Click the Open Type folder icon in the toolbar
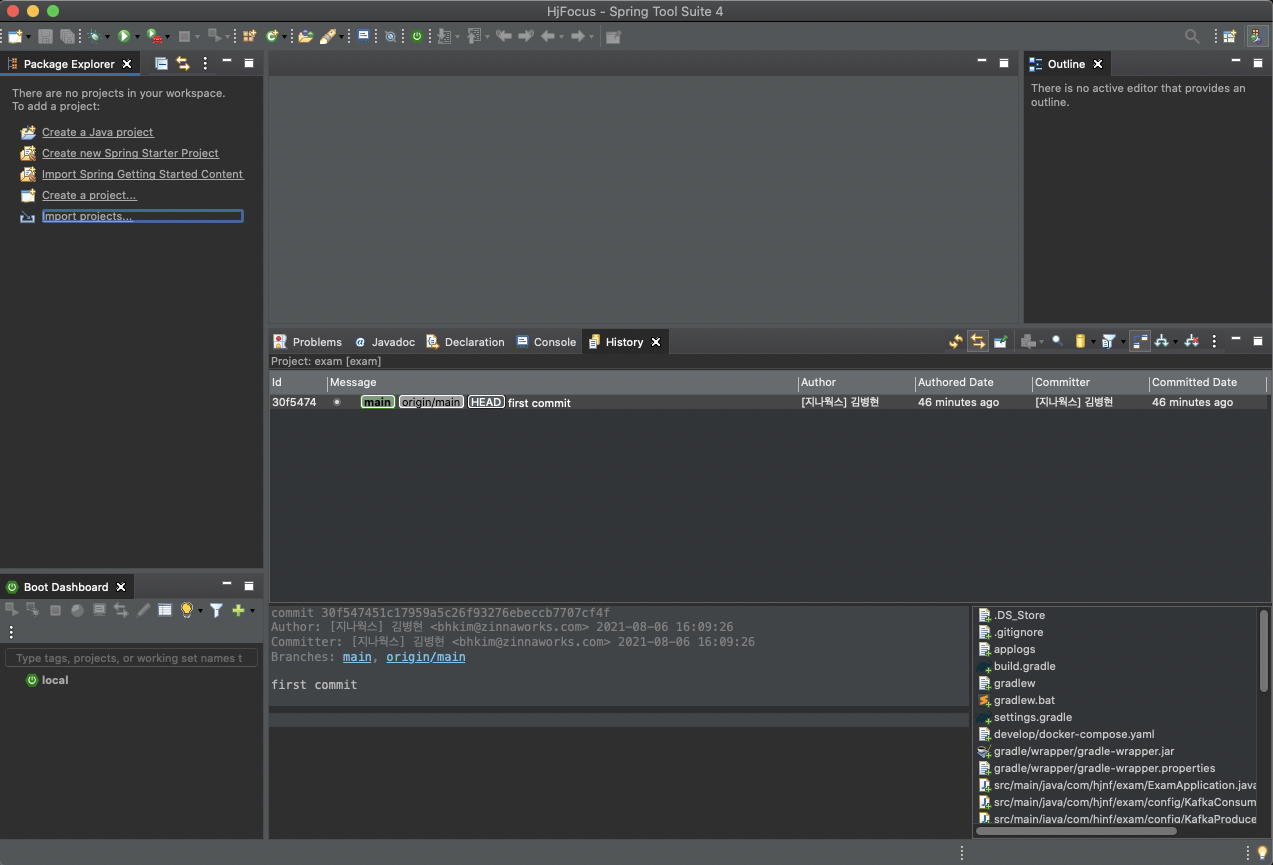This screenshot has width=1273, height=865. click(x=305, y=36)
